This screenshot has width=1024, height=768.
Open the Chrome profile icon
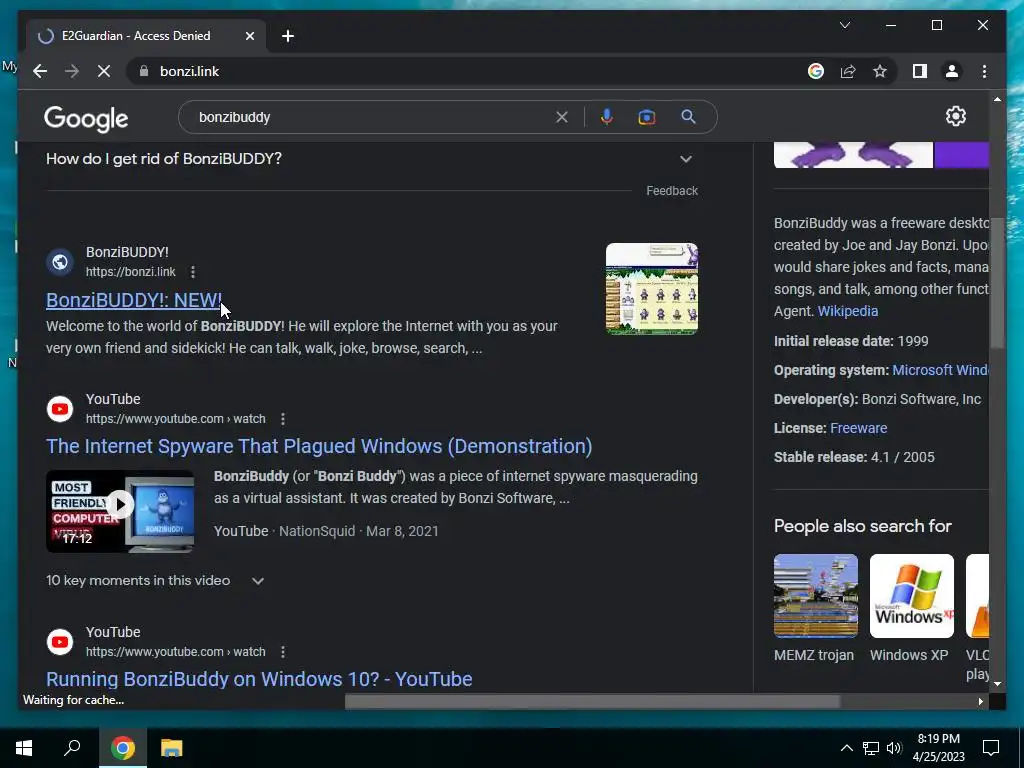(952, 71)
